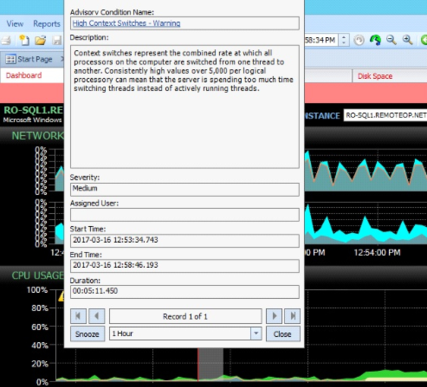Click the Snooze button
This screenshot has width=427, height=387.
click(x=87, y=334)
